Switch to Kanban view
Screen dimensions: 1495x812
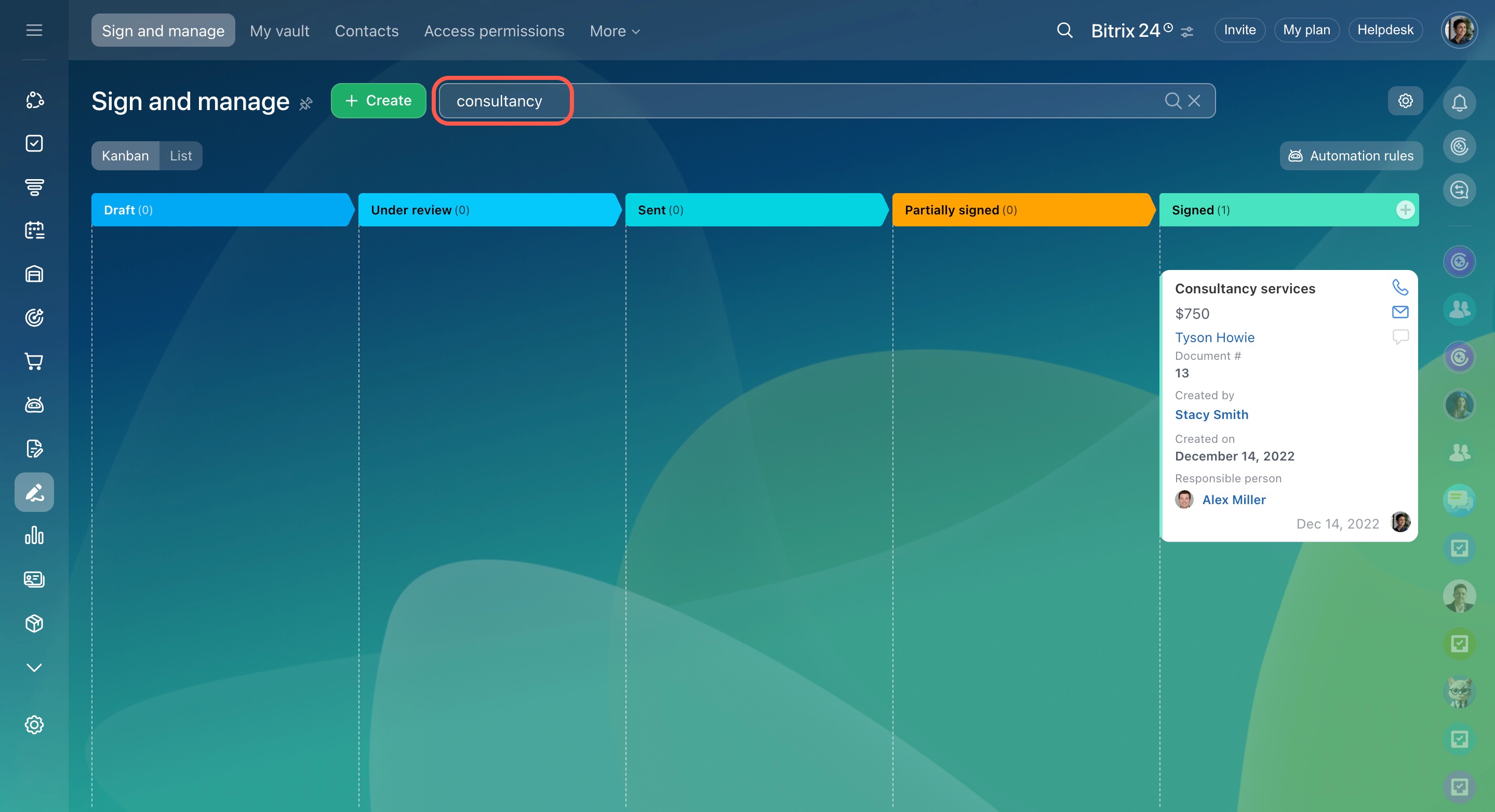coord(125,155)
